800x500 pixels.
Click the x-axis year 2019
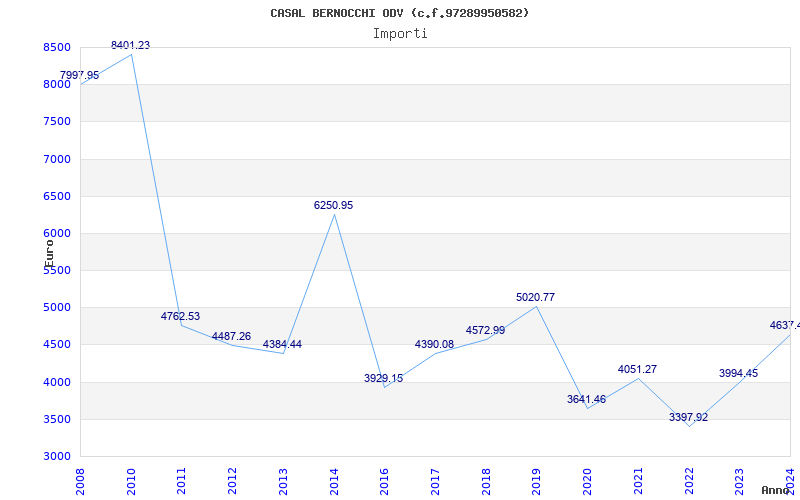coord(537,481)
